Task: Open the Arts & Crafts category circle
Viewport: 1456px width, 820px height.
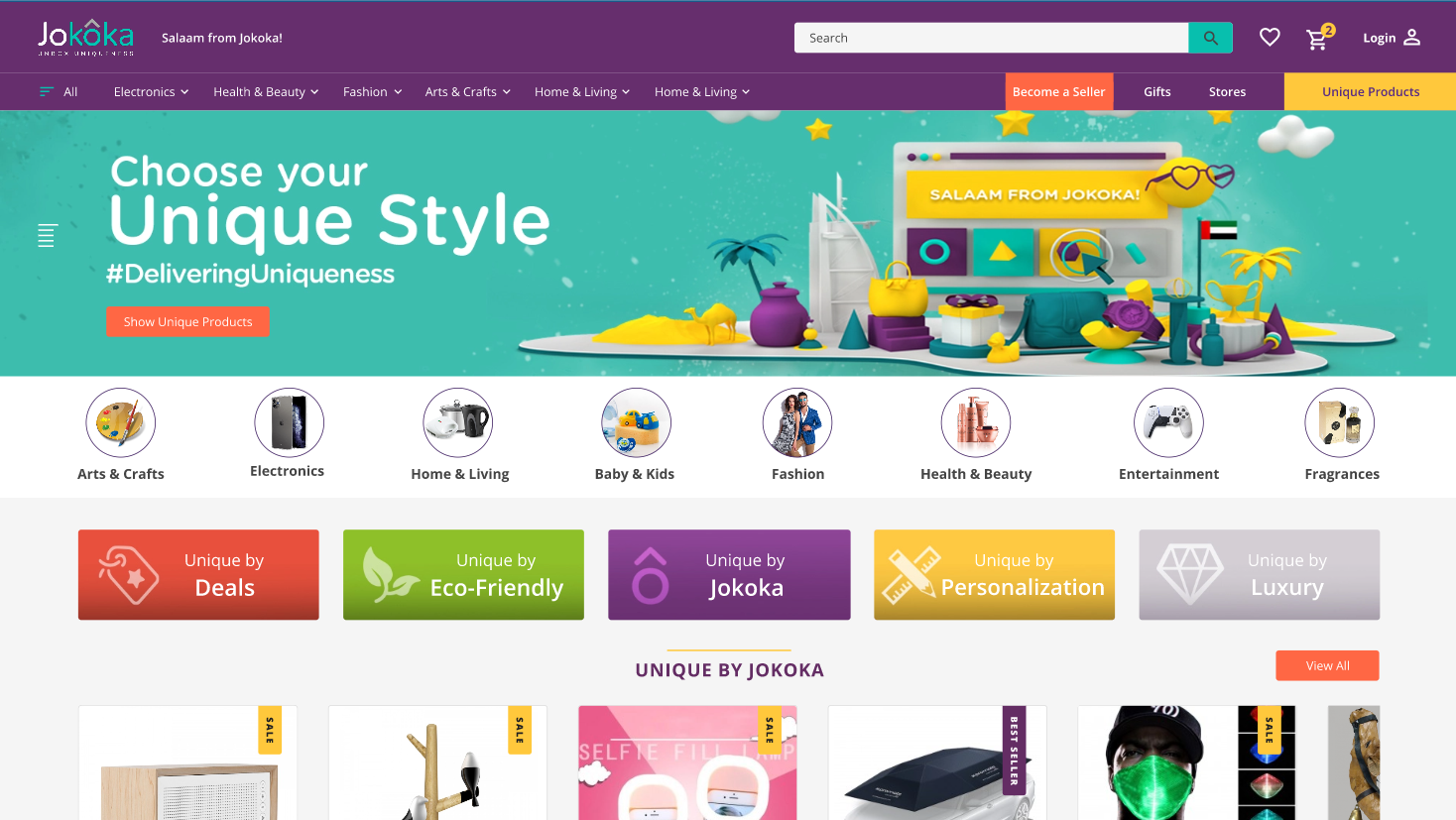Action: (121, 422)
